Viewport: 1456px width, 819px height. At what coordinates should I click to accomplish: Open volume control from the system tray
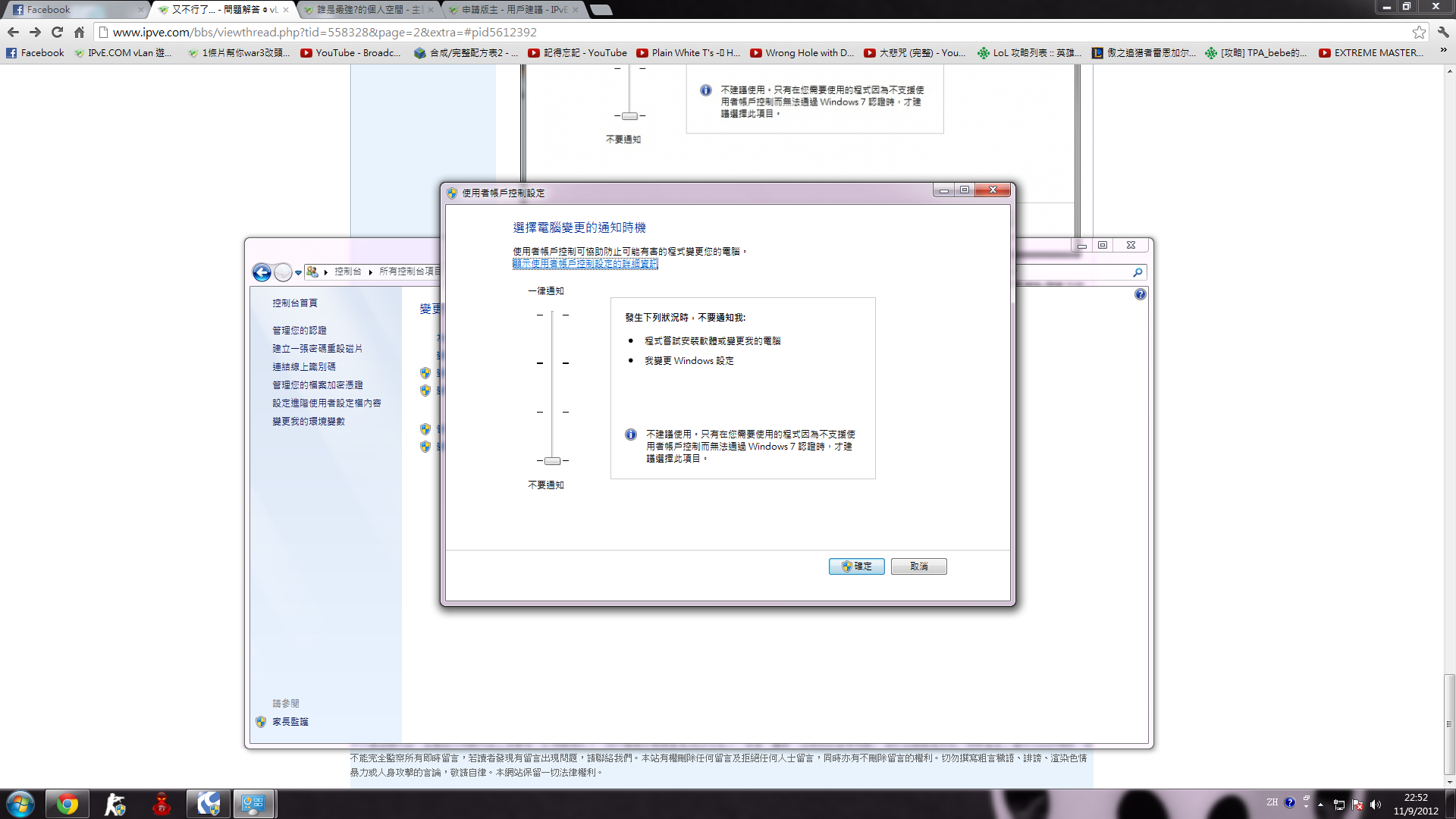[x=1376, y=805]
